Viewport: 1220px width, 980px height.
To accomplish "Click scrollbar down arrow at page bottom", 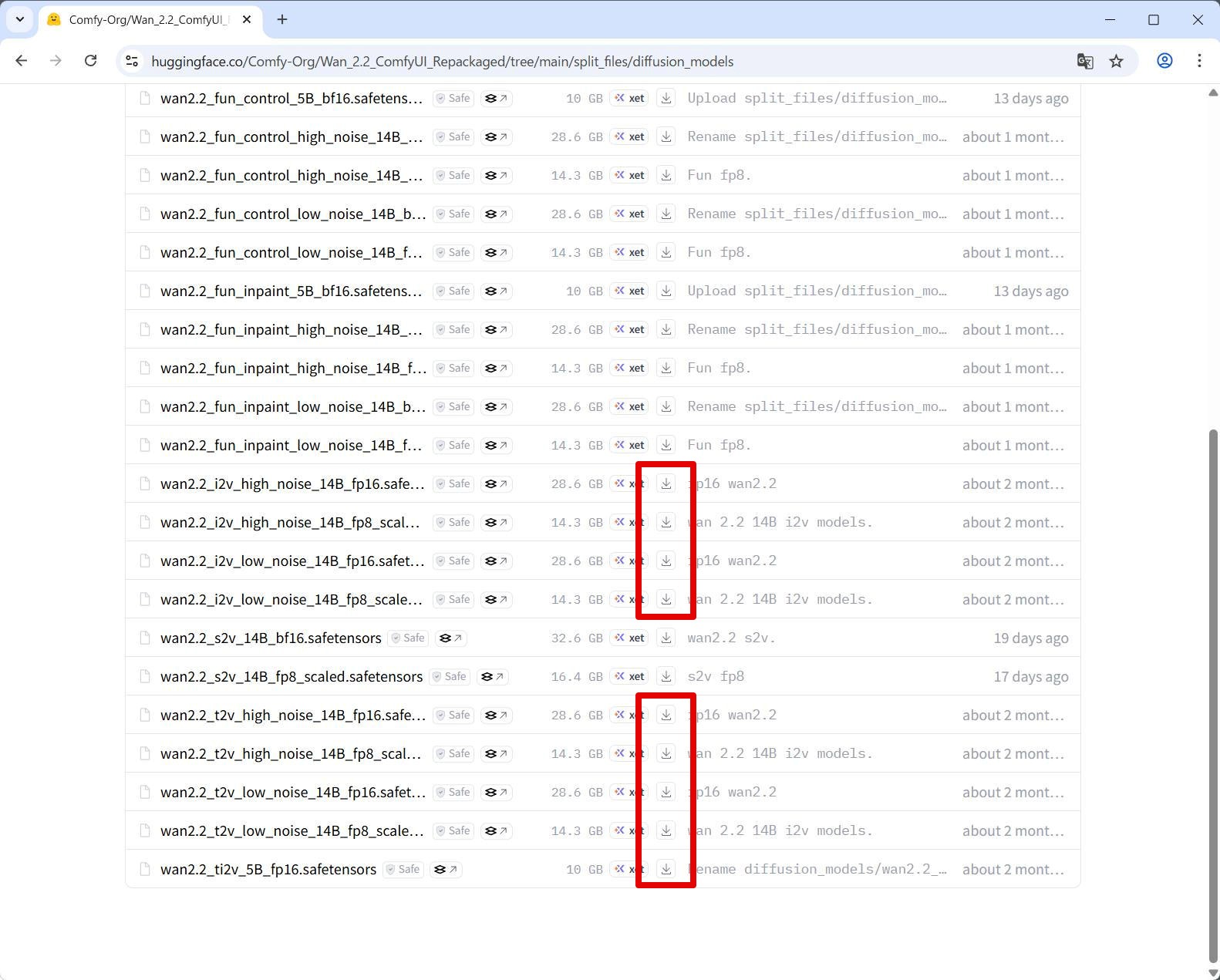I will pyautogui.click(x=1213, y=973).
